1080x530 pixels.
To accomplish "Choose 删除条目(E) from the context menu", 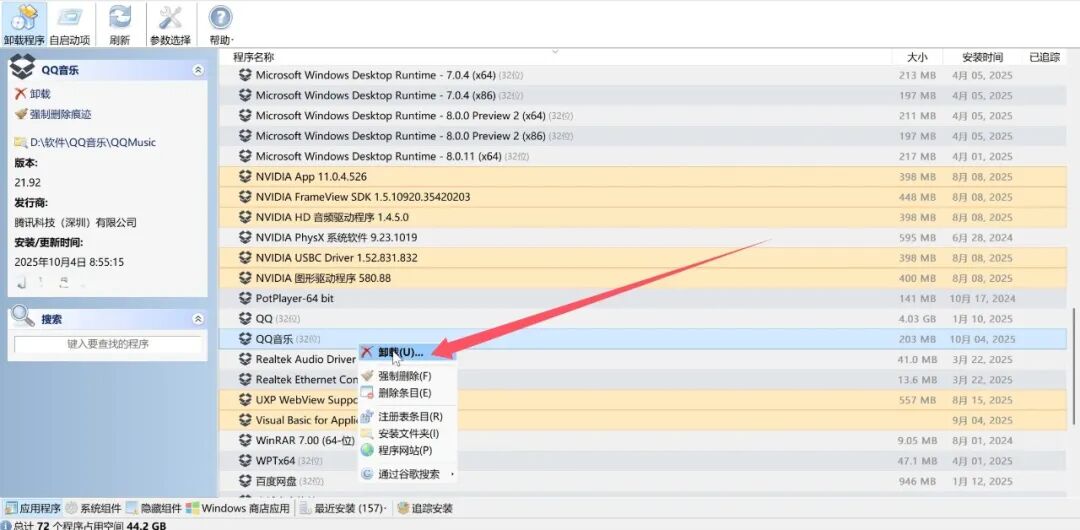I will point(407,393).
